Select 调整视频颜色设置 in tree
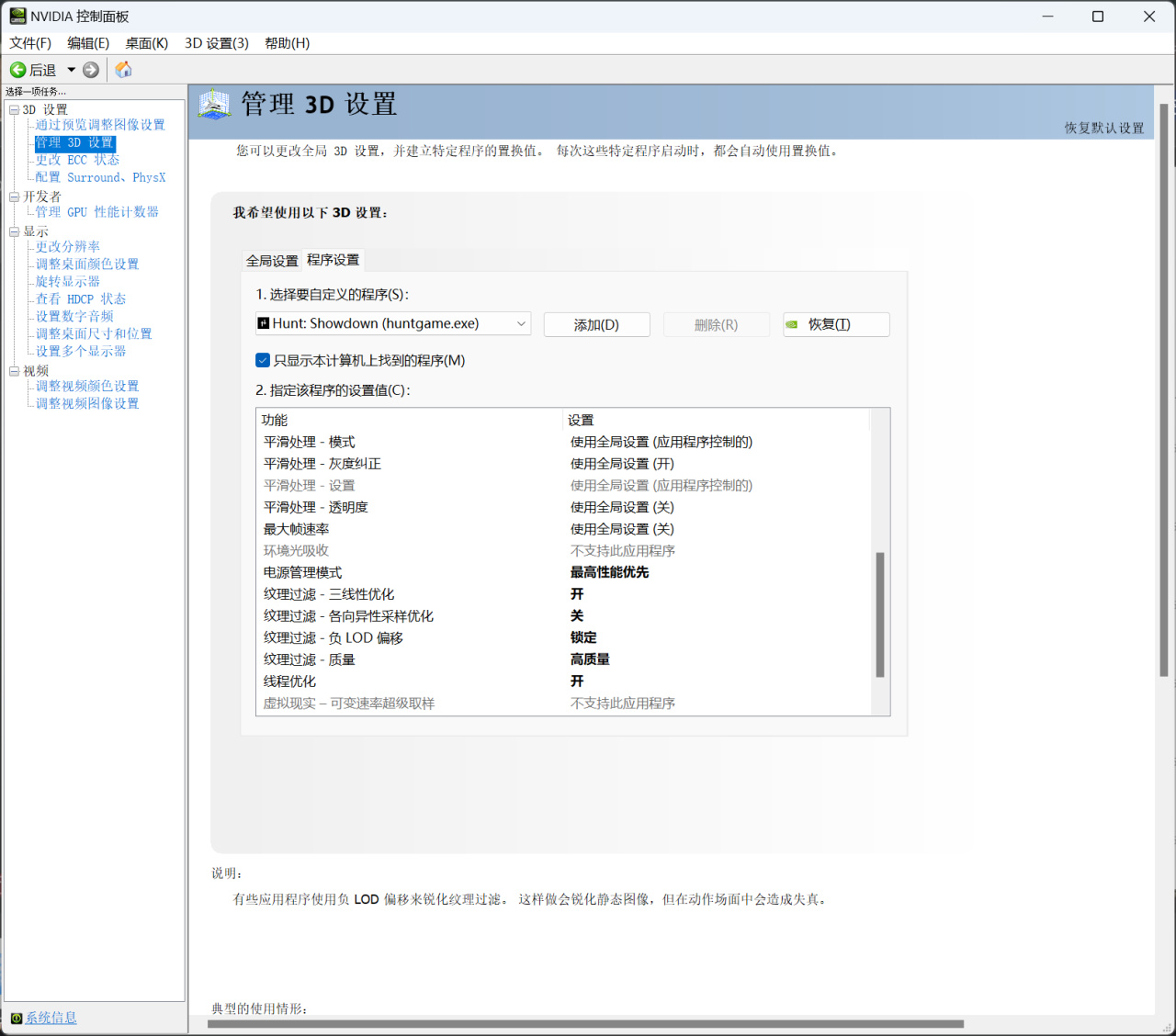 pyautogui.click(x=87, y=387)
